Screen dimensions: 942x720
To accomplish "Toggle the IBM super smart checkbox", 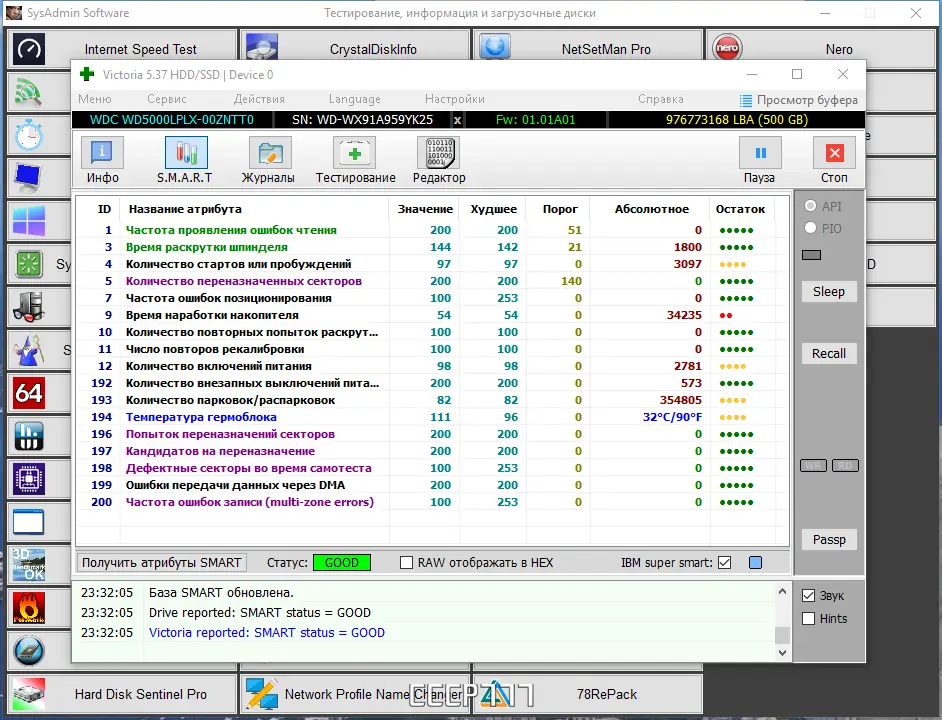I will [725, 563].
